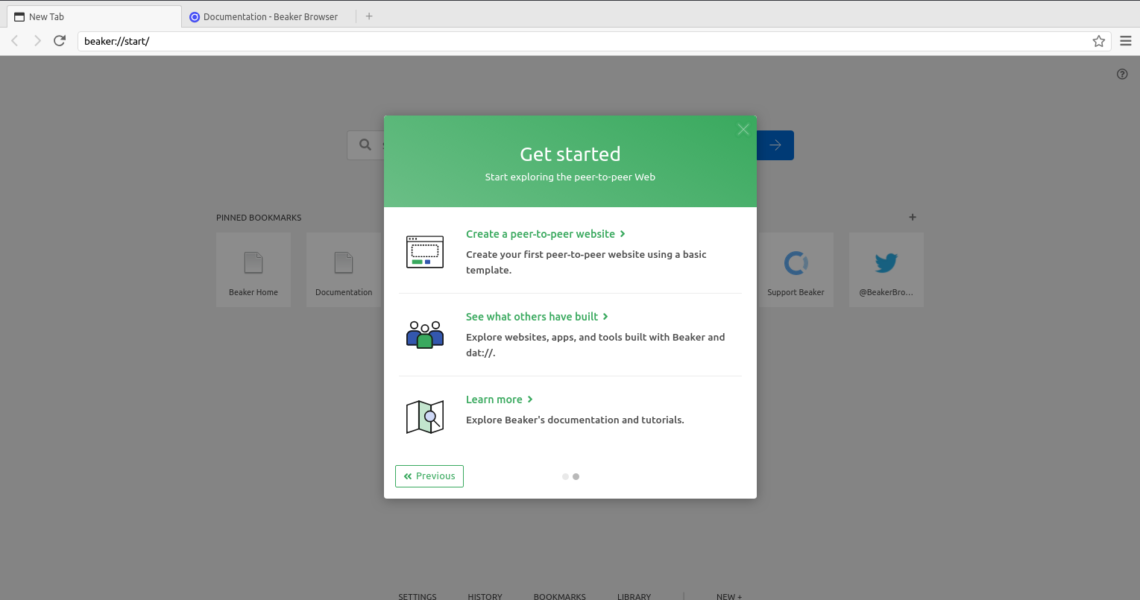Go back with the Previous button
The height and width of the screenshot is (600, 1140).
429,476
